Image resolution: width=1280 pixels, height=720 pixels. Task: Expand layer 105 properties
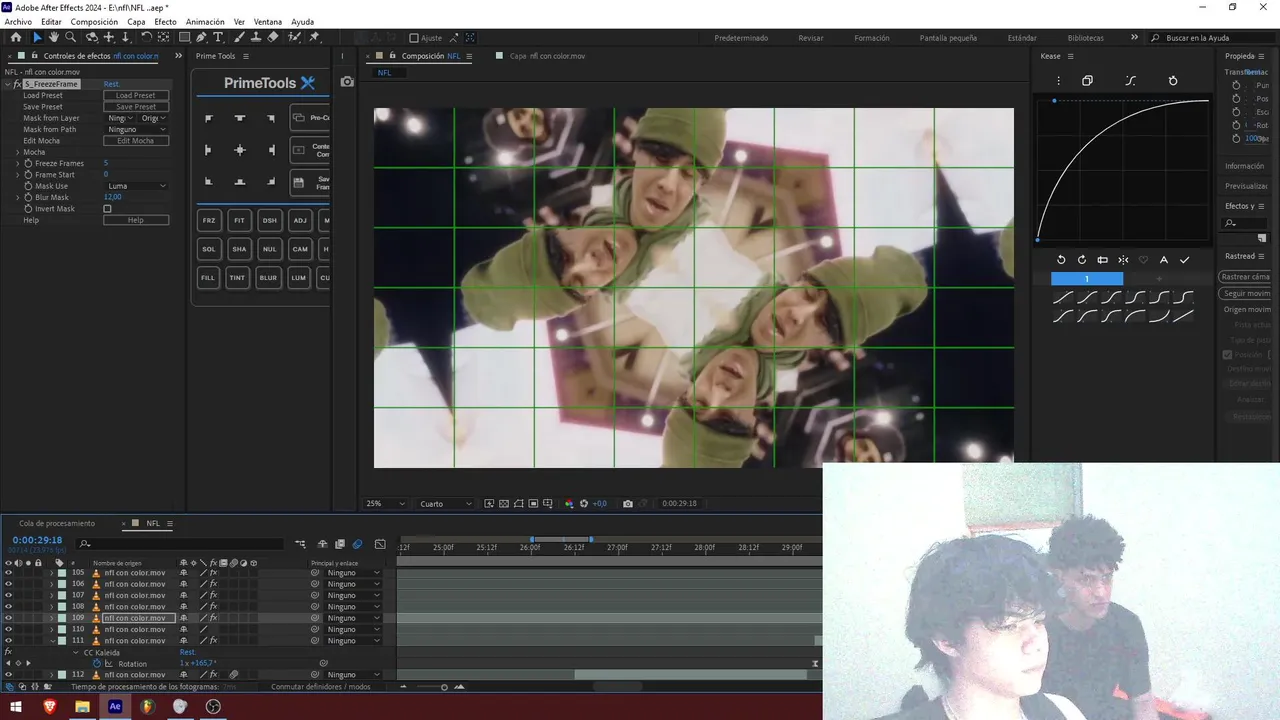(x=51, y=573)
